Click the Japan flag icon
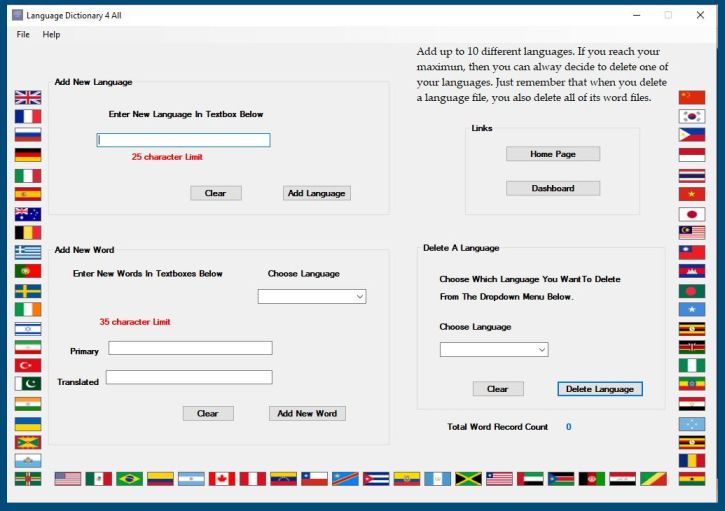This screenshot has height=511, width=725. [x=691, y=213]
